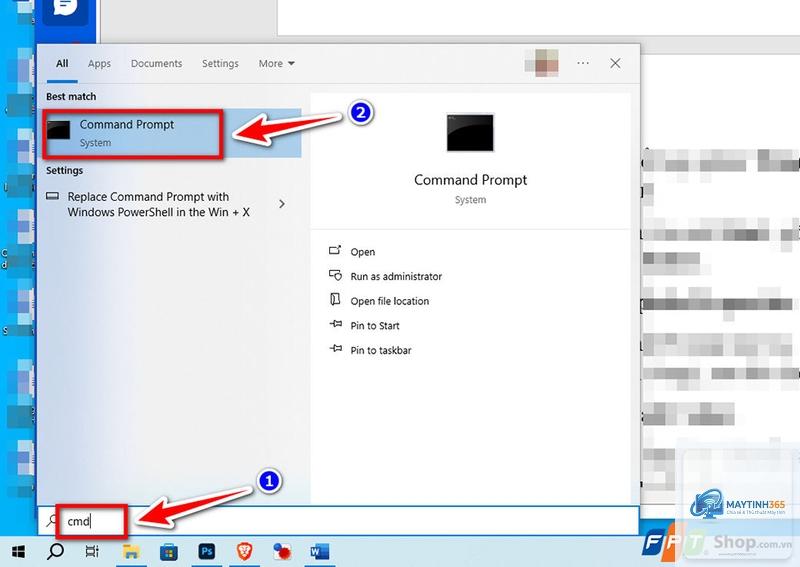Open the search options ellipsis menu
Screen dimensions: 800x567
click(583, 63)
